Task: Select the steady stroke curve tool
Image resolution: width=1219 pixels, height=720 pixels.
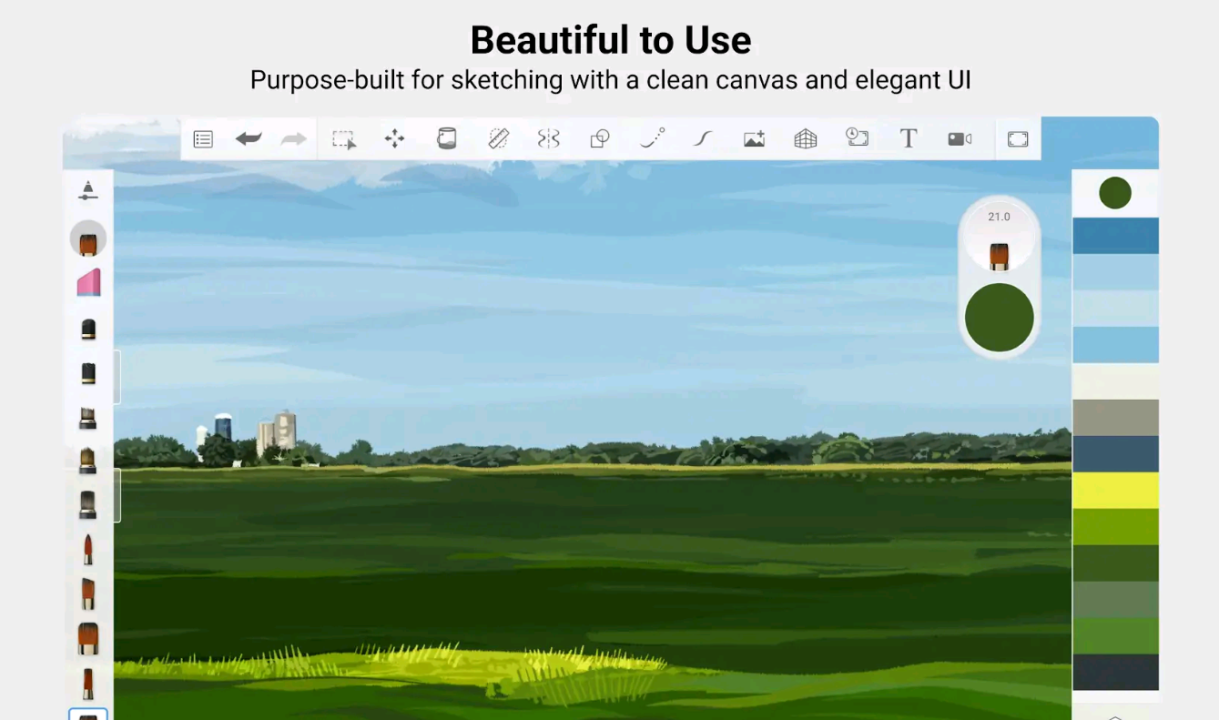Action: [703, 139]
